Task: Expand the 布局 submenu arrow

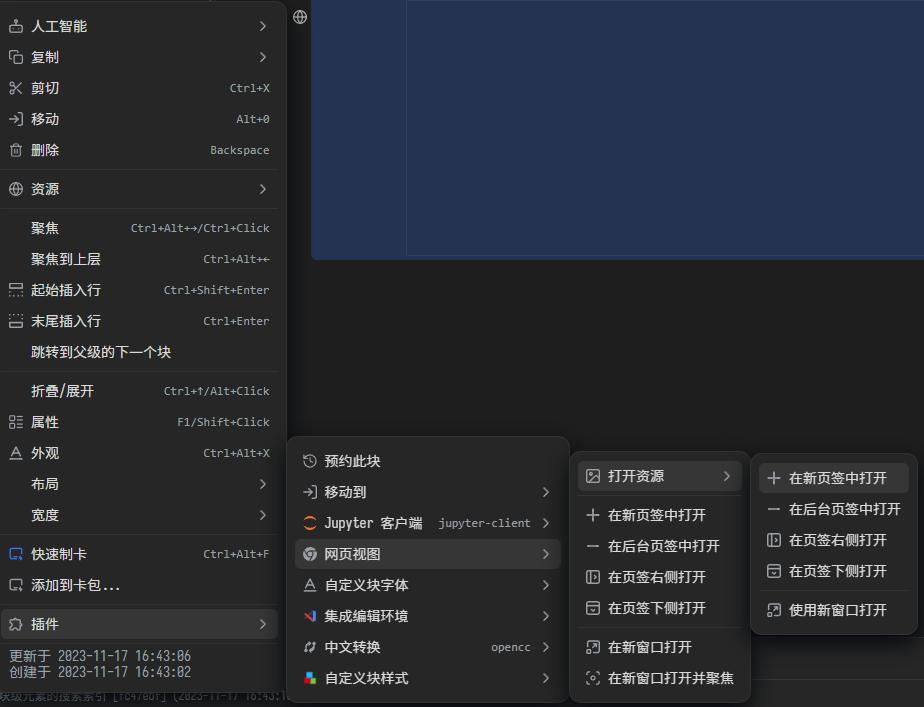Action: [263, 484]
